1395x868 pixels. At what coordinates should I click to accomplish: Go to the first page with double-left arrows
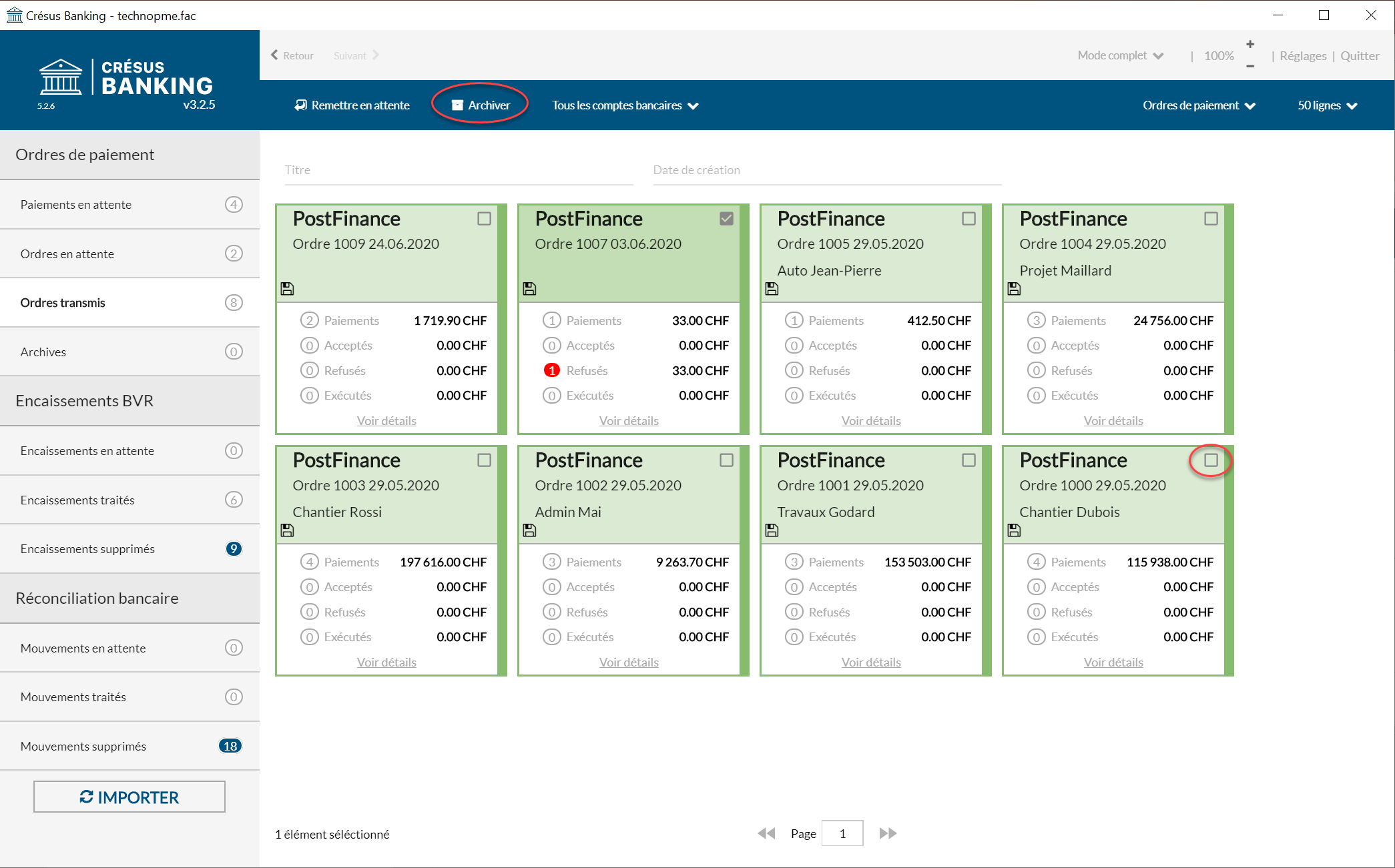tap(766, 833)
